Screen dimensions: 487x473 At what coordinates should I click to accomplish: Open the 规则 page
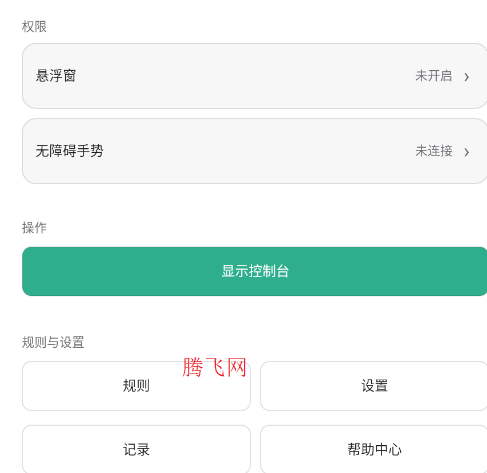click(136, 386)
